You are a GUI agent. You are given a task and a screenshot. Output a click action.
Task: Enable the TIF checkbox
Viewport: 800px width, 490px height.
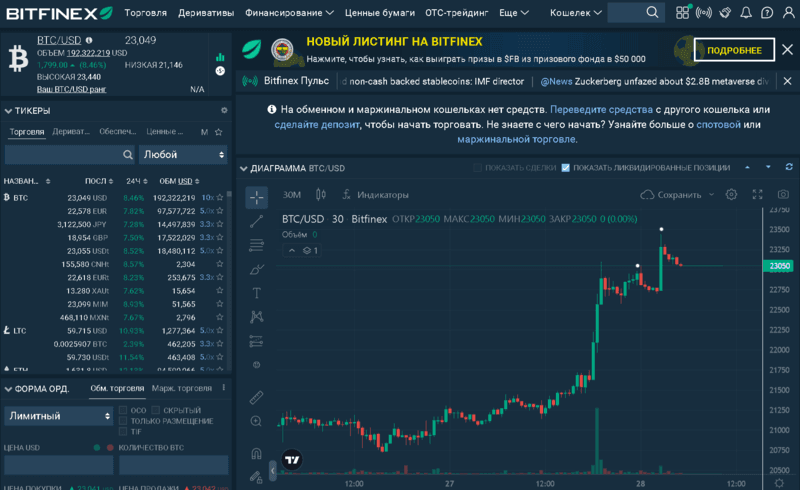coord(123,431)
